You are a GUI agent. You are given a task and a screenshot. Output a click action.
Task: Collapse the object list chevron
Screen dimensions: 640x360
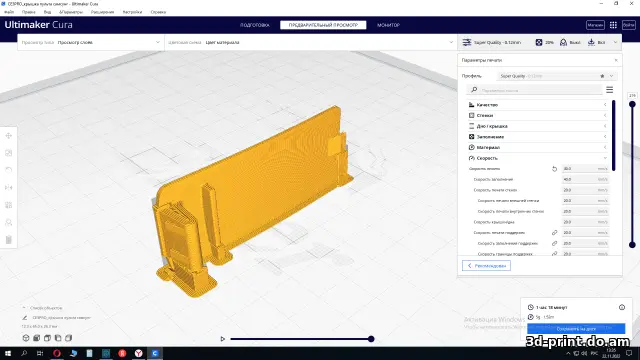click(x=24, y=308)
